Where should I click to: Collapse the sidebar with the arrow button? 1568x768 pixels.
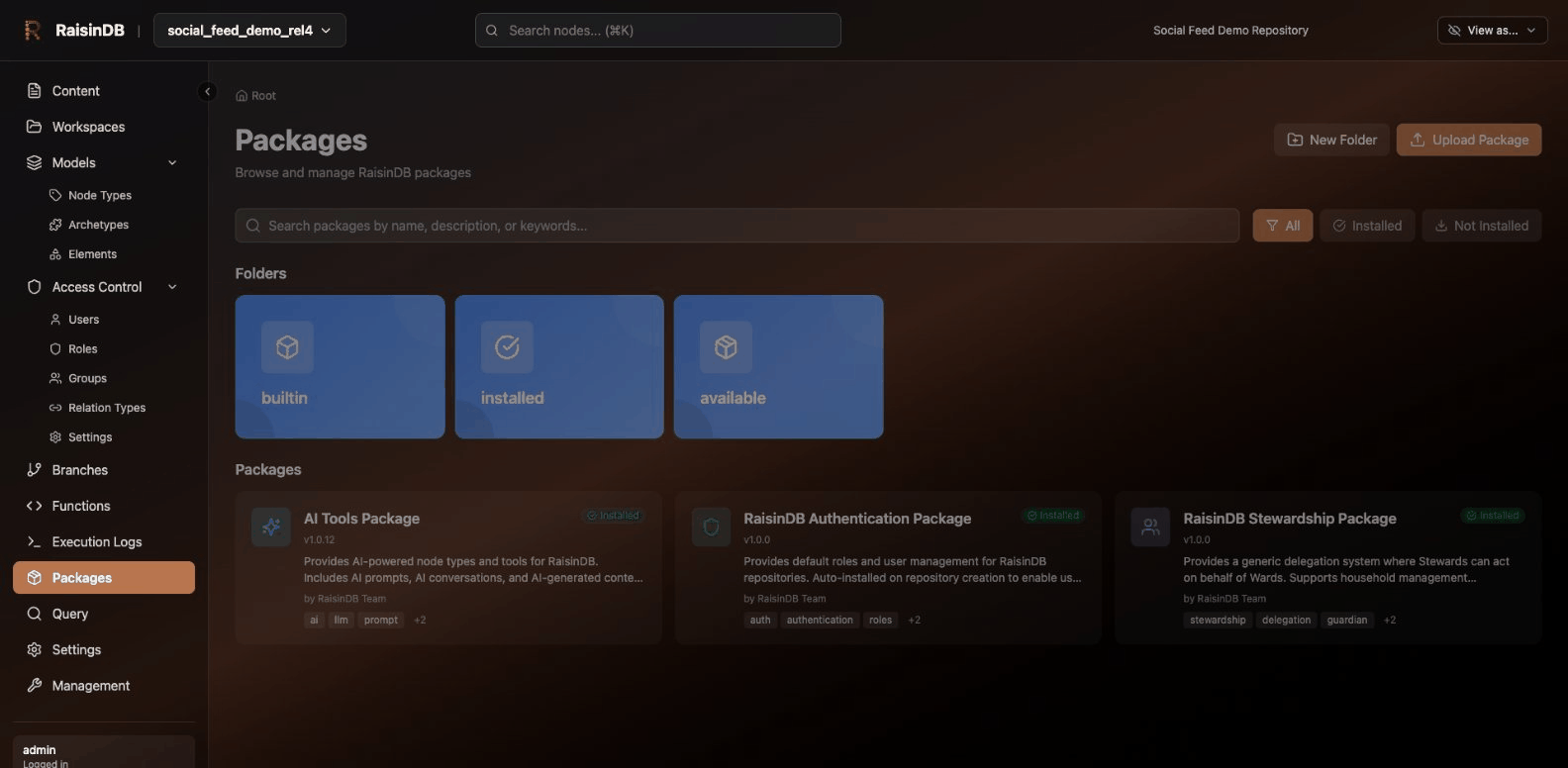click(x=207, y=91)
